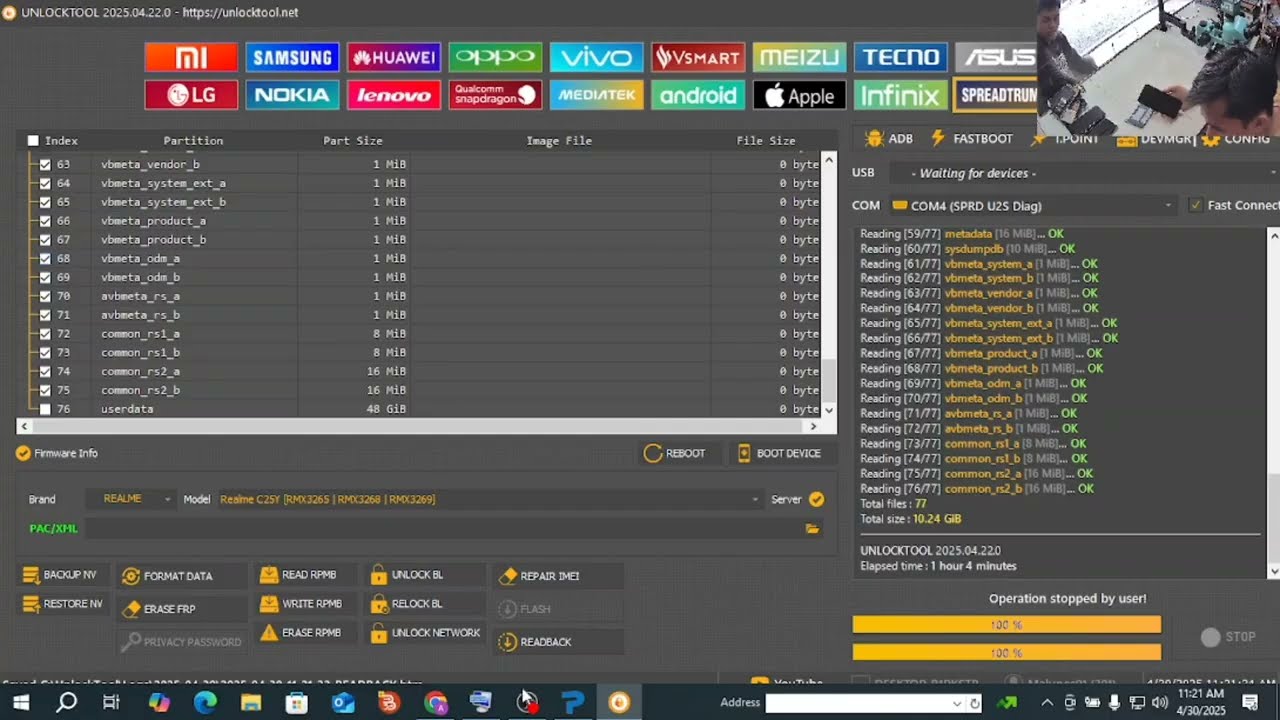
Task: Open Google Chrome from taskbar
Action: coord(435,702)
